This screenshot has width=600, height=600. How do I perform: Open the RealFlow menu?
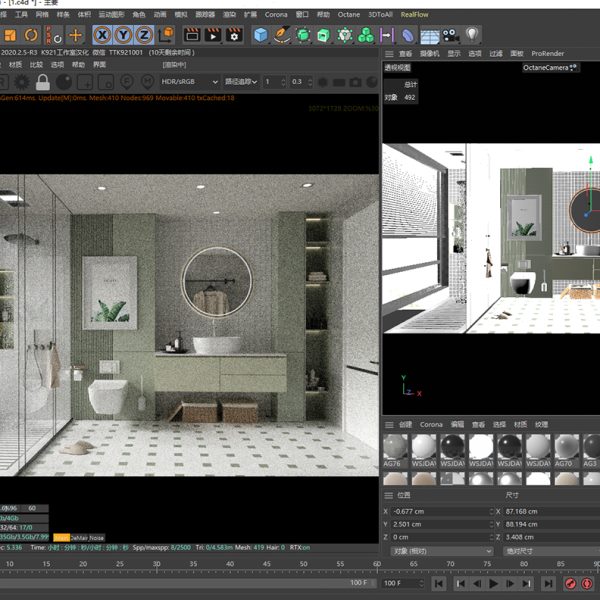(414, 15)
